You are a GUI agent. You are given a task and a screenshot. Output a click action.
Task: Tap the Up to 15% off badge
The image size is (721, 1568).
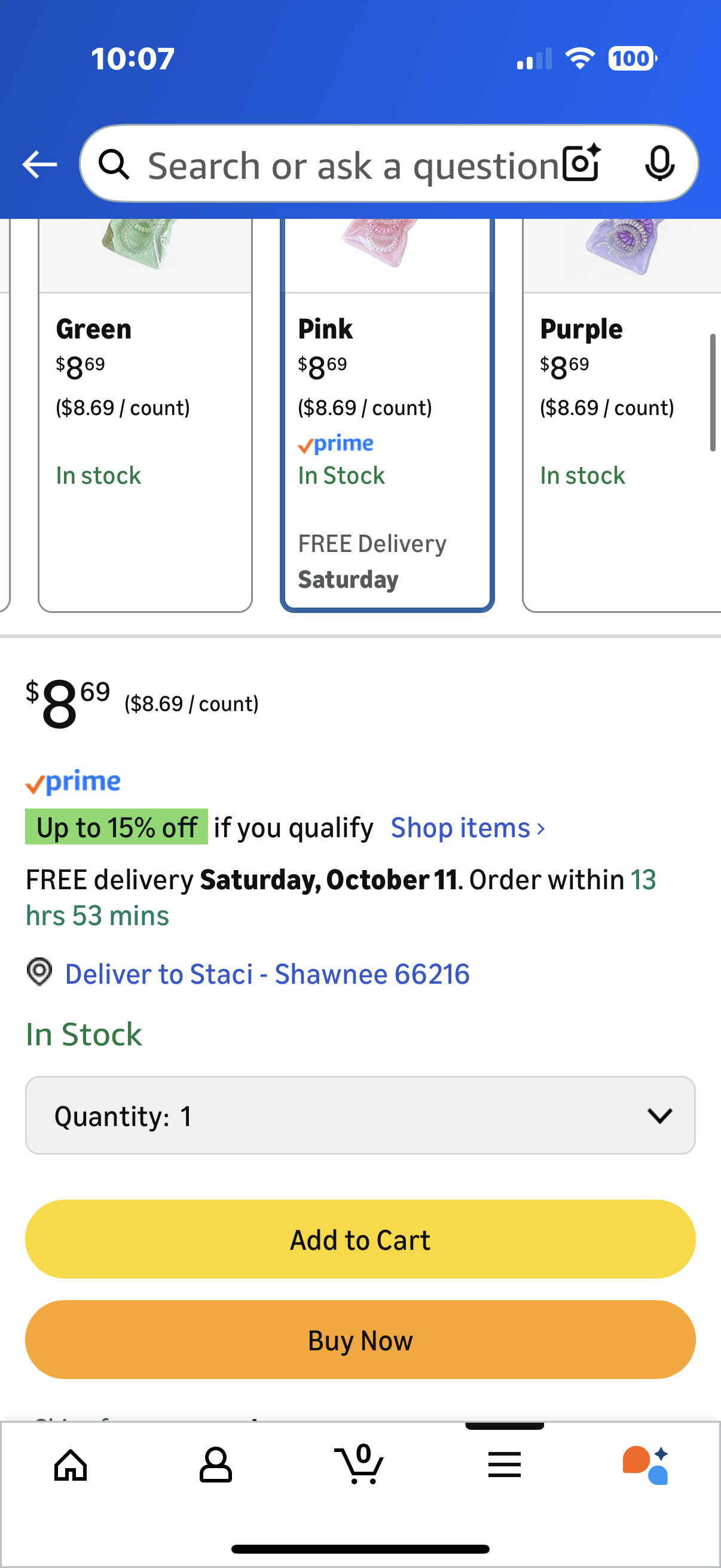tap(116, 827)
